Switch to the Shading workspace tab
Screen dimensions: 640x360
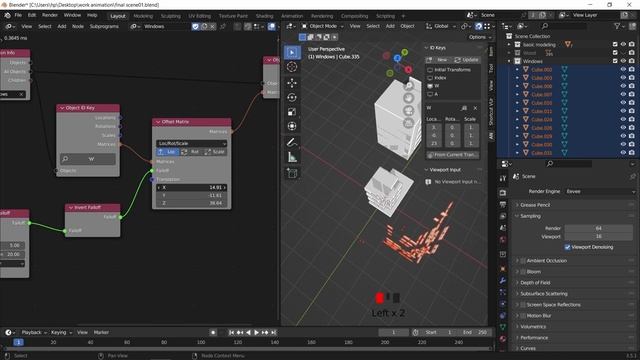pos(264,16)
